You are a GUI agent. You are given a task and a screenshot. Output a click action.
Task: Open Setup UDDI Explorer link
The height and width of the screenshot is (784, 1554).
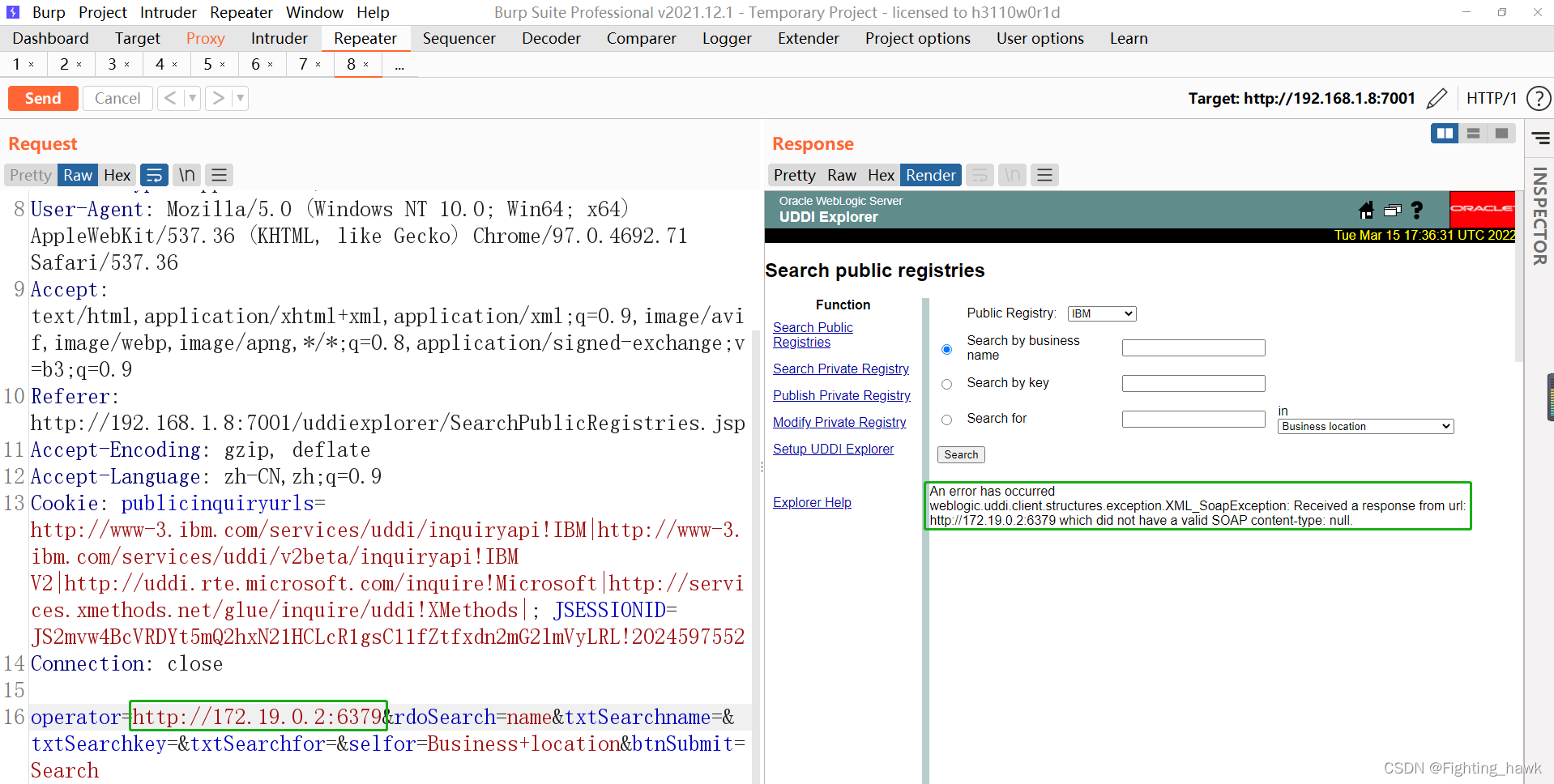833,449
